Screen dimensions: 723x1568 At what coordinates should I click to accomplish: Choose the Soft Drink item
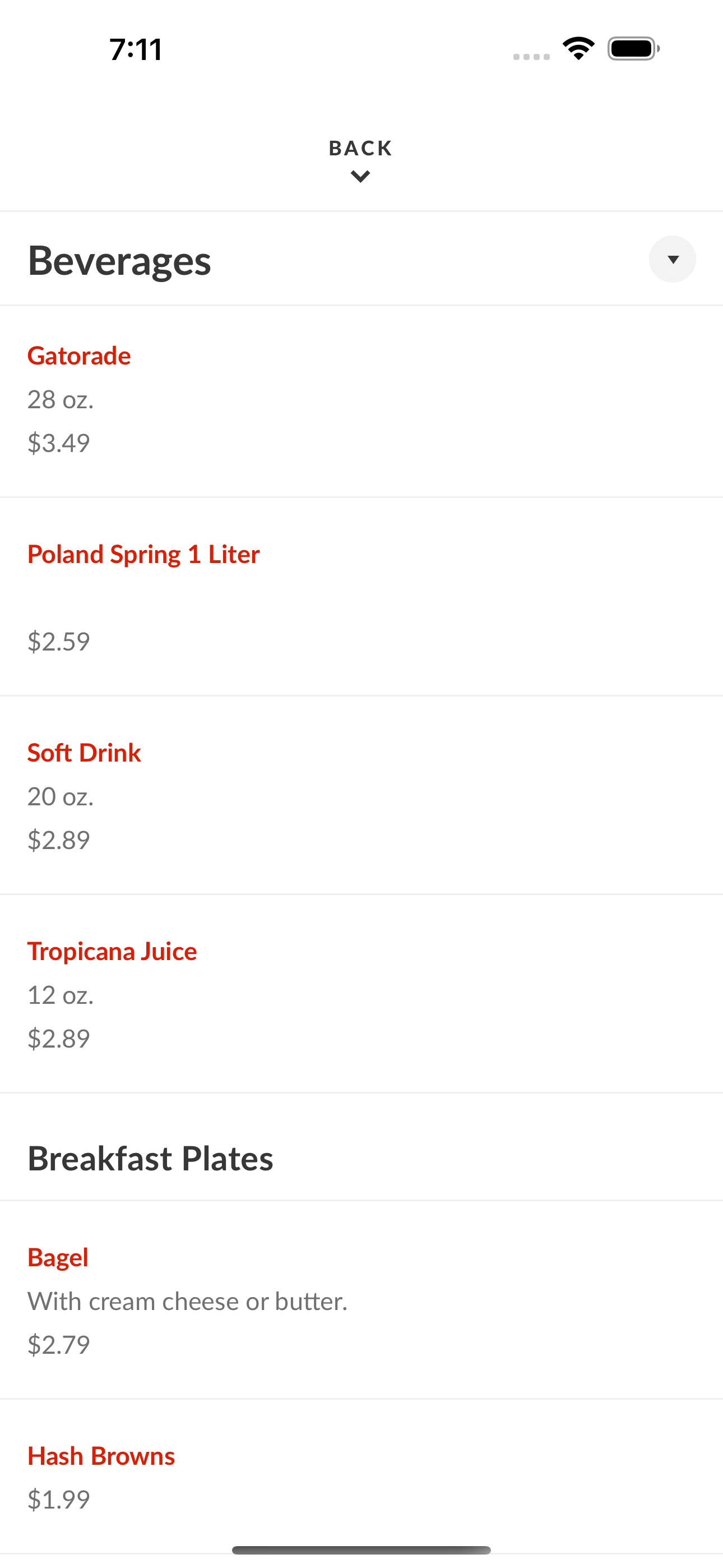361,795
